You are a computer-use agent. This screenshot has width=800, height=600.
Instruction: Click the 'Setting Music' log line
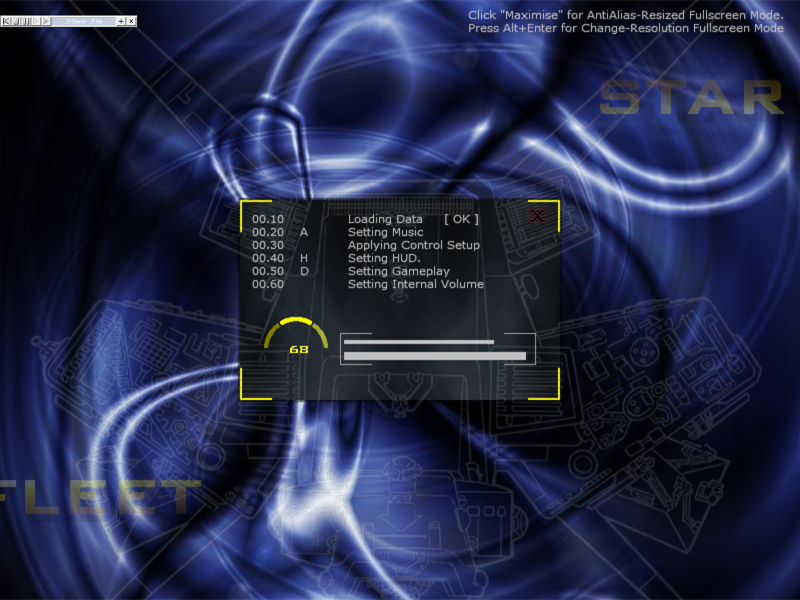386,232
